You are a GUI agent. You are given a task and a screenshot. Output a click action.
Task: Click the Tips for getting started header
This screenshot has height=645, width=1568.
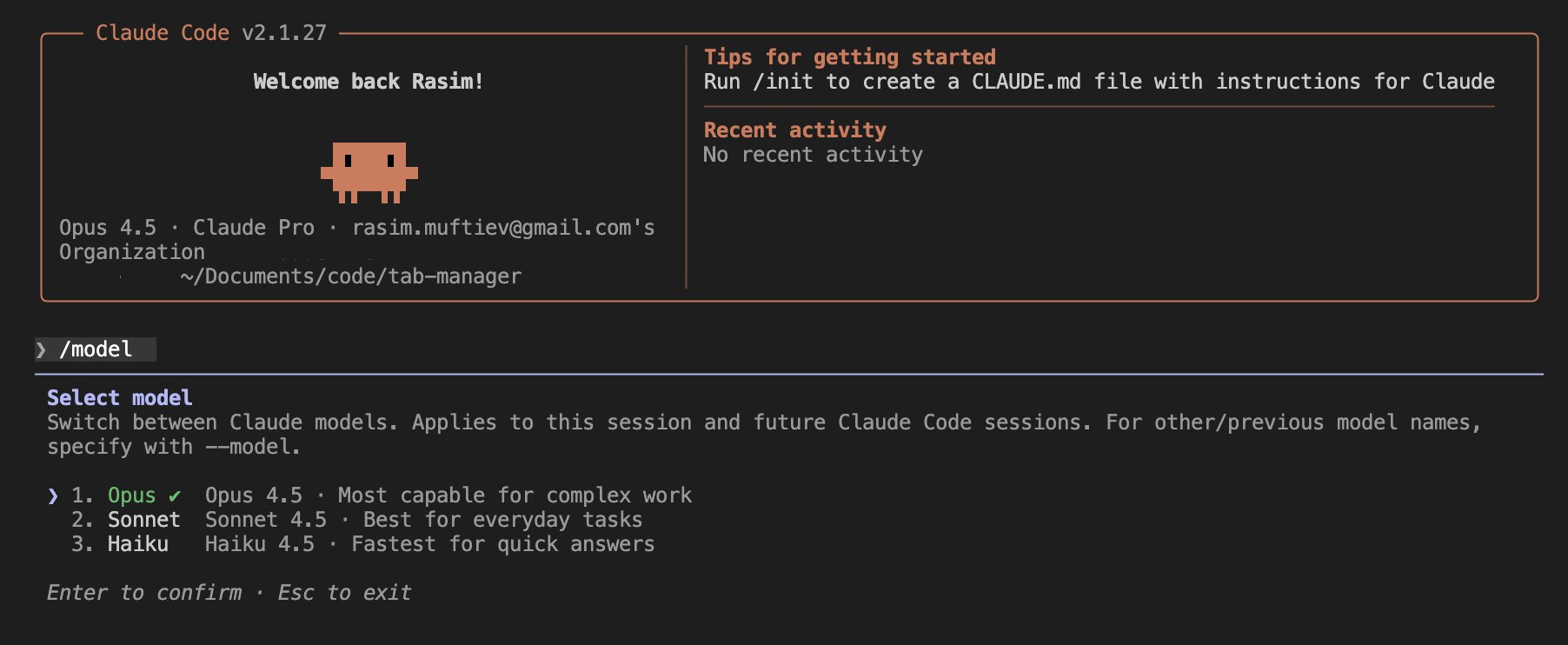click(850, 57)
